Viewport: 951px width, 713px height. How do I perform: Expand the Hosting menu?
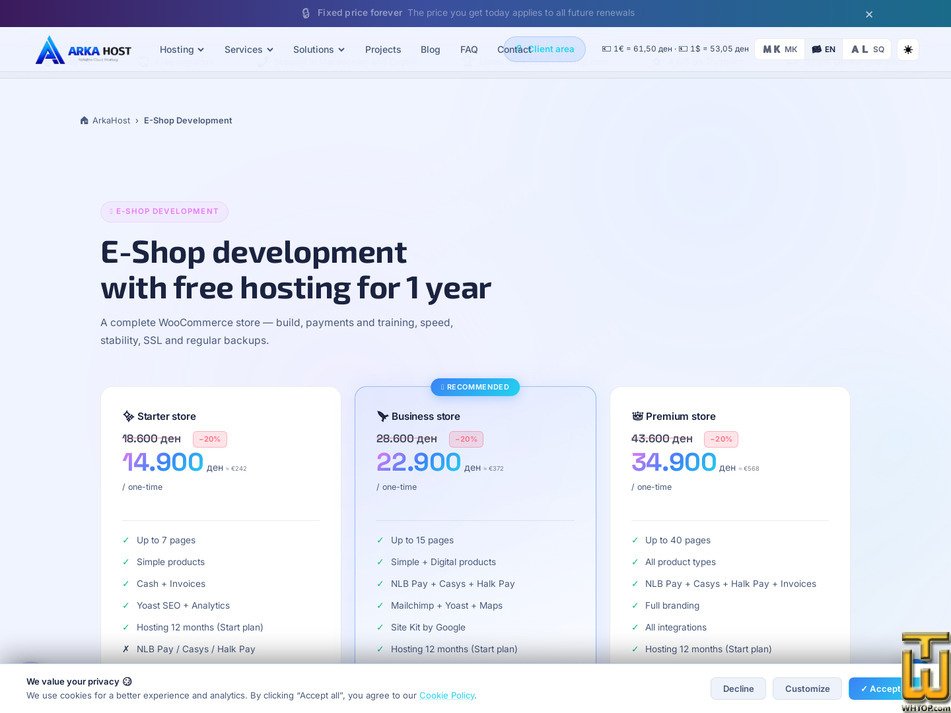(x=181, y=50)
